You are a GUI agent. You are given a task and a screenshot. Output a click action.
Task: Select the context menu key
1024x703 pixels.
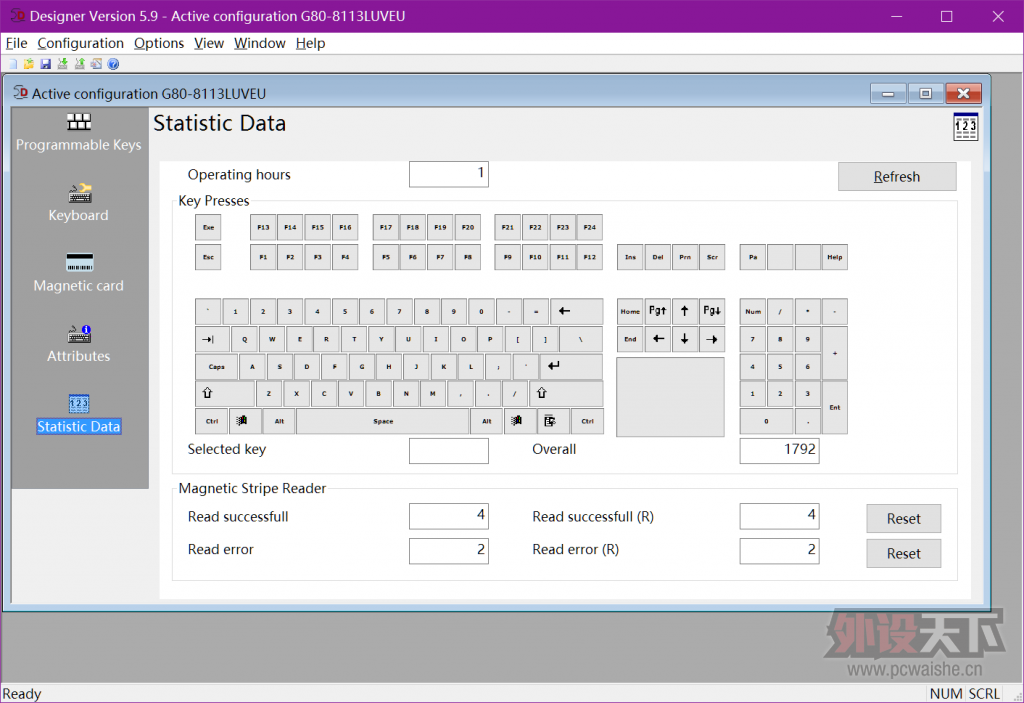[x=553, y=421]
